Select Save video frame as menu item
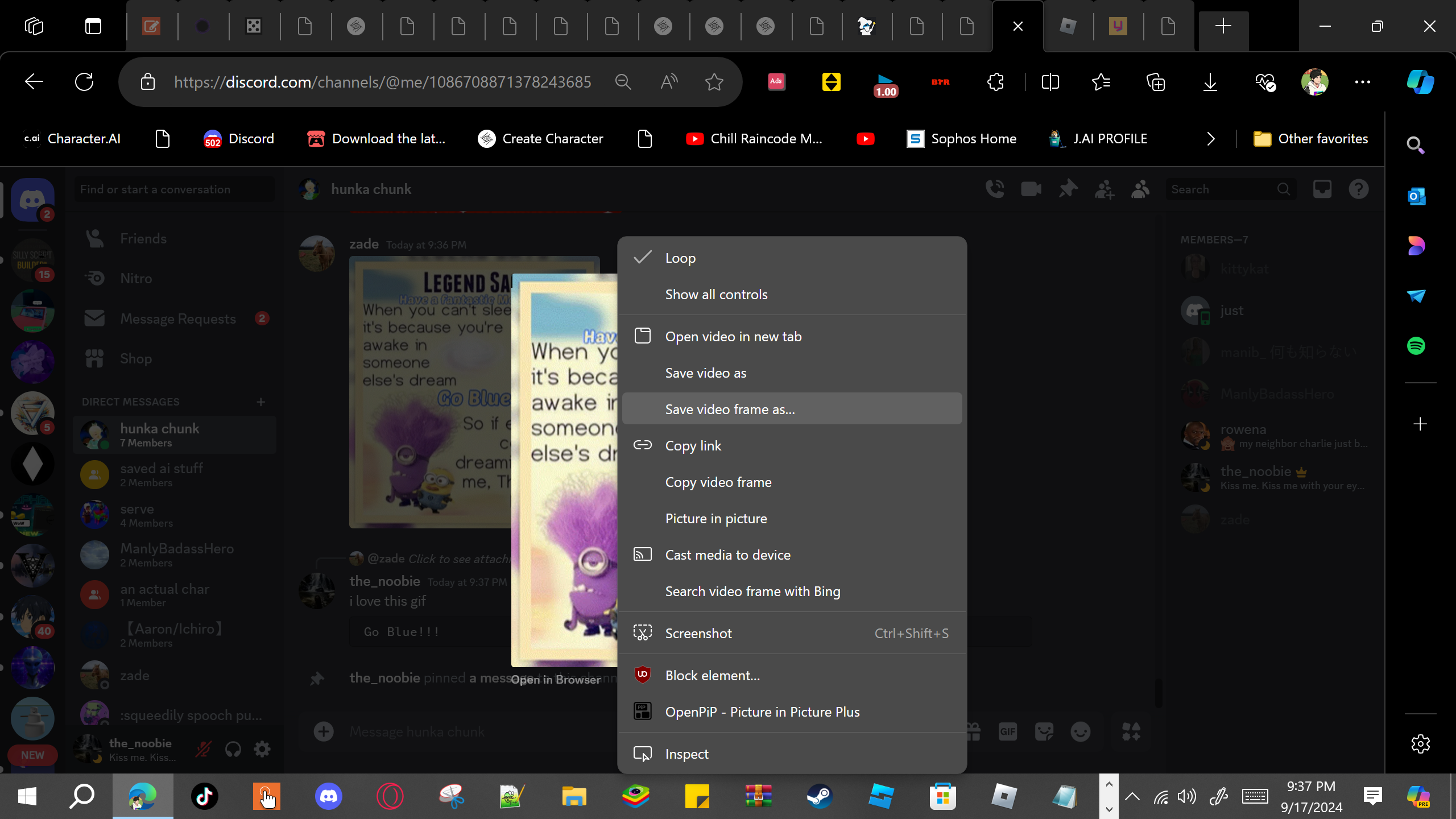 point(730,409)
